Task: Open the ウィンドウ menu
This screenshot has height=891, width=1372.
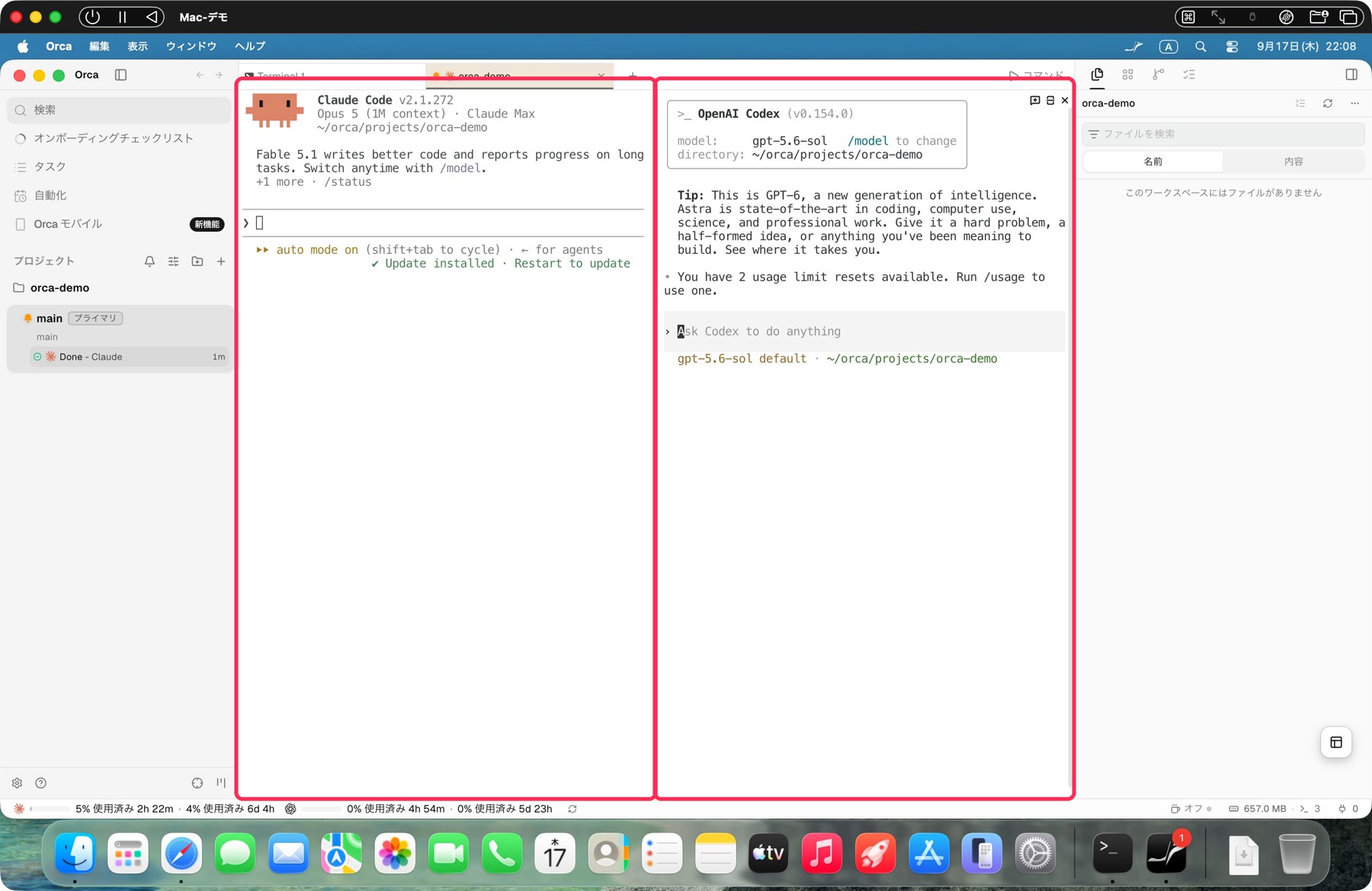Action: tap(191, 46)
